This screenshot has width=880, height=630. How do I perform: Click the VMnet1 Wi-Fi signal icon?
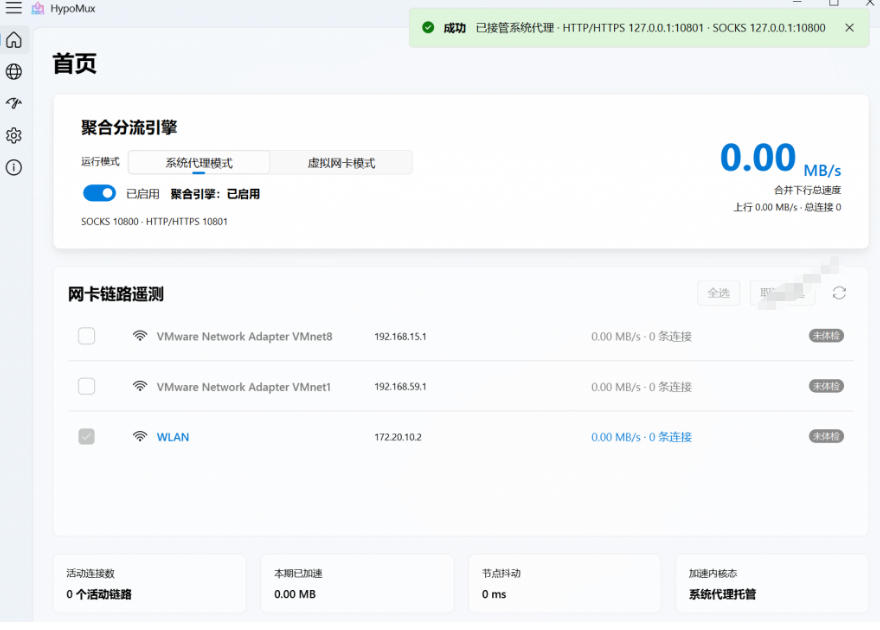pyautogui.click(x=140, y=386)
